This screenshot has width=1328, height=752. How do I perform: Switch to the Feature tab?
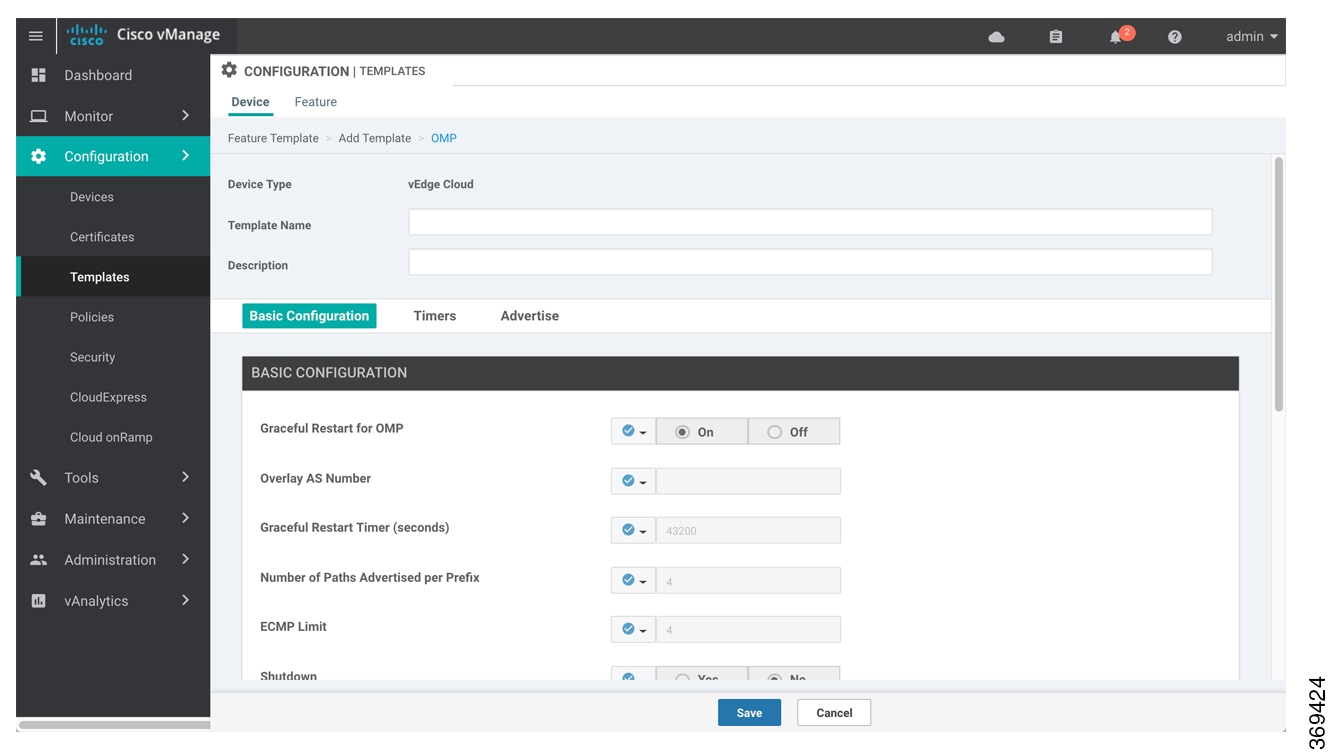point(316,102)
